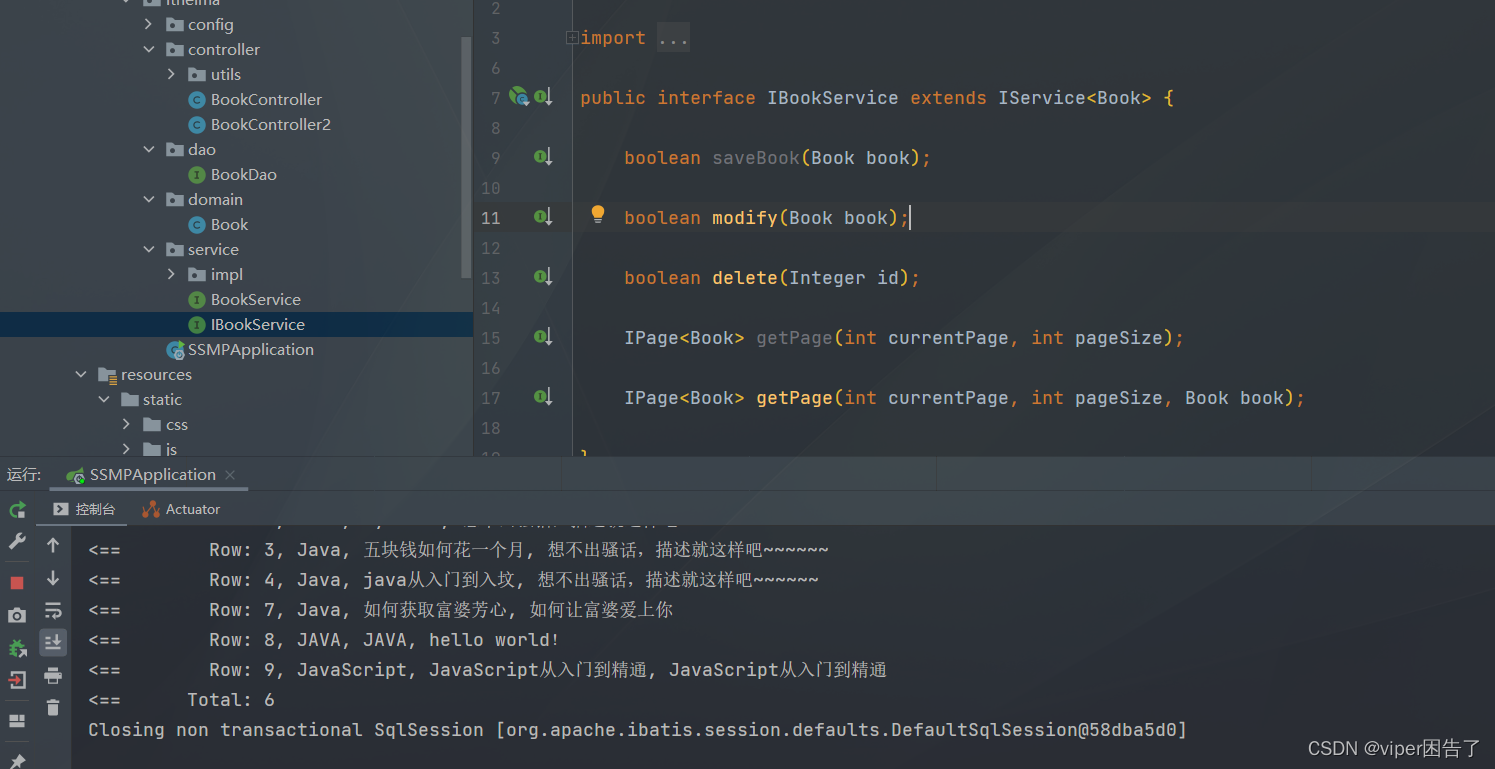Click the 'Total: 6' console line
Image resolution: width=1495 pixels, height=769 pixels.
coord(231,700)
